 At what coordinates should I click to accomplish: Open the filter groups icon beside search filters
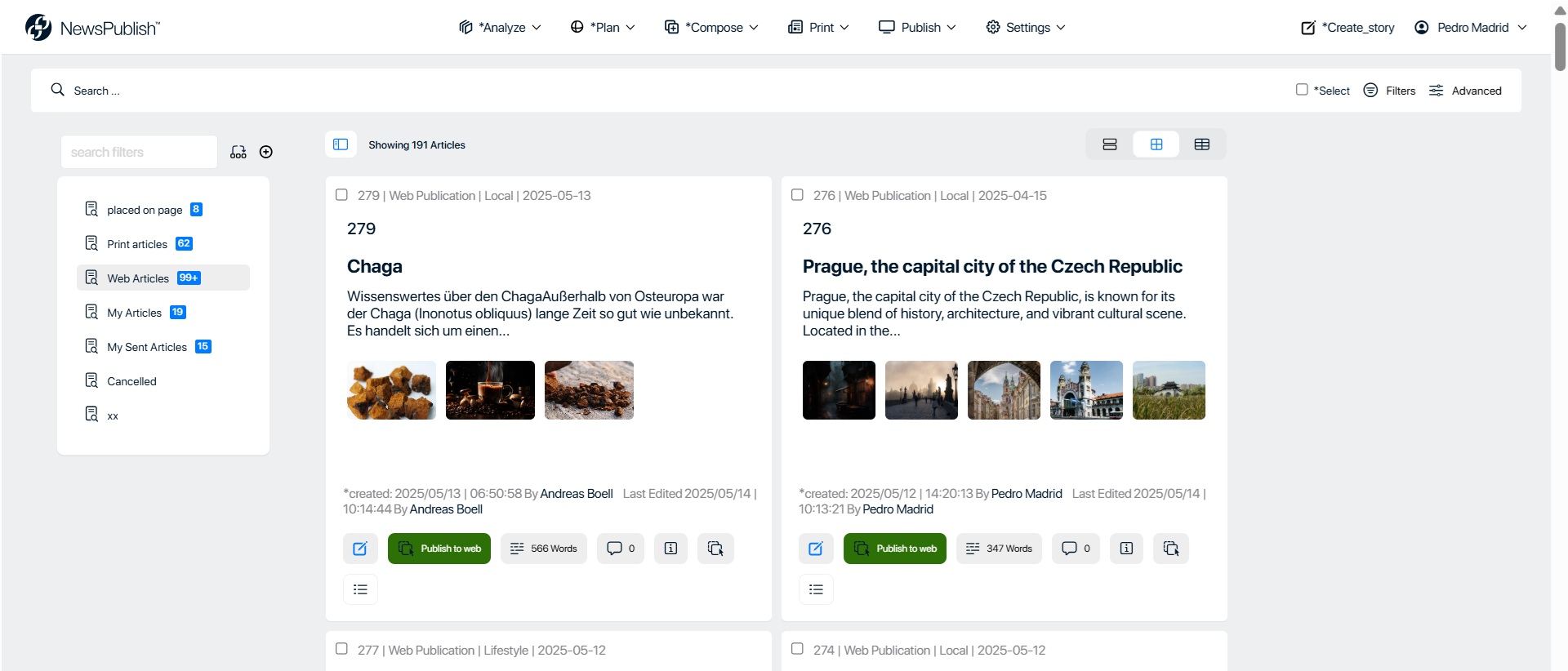[x=238, y=152]
